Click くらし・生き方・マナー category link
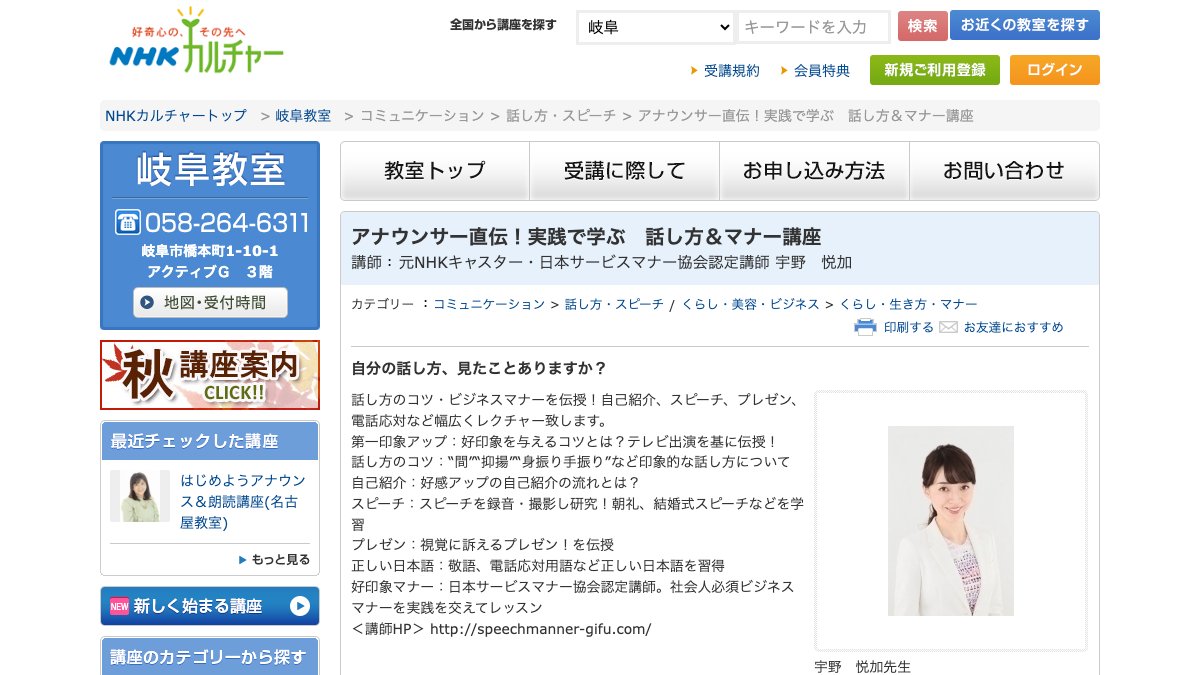 pos(908,304)
